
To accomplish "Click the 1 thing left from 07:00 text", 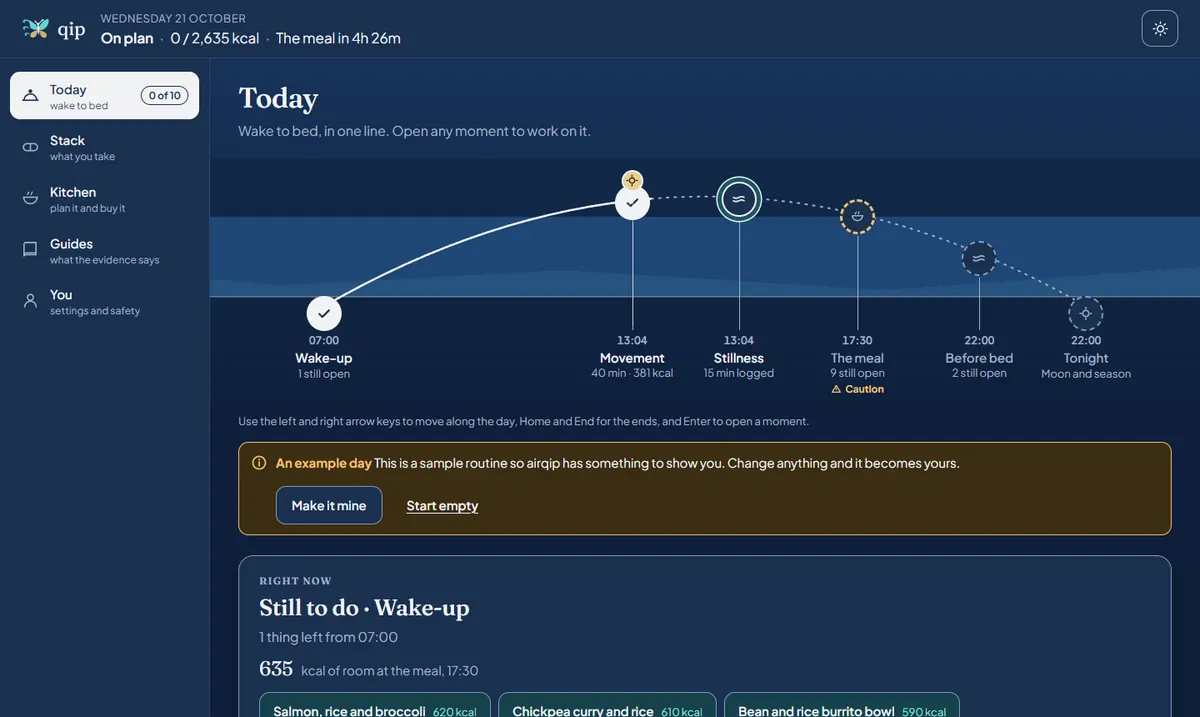I will click(328, 637).
